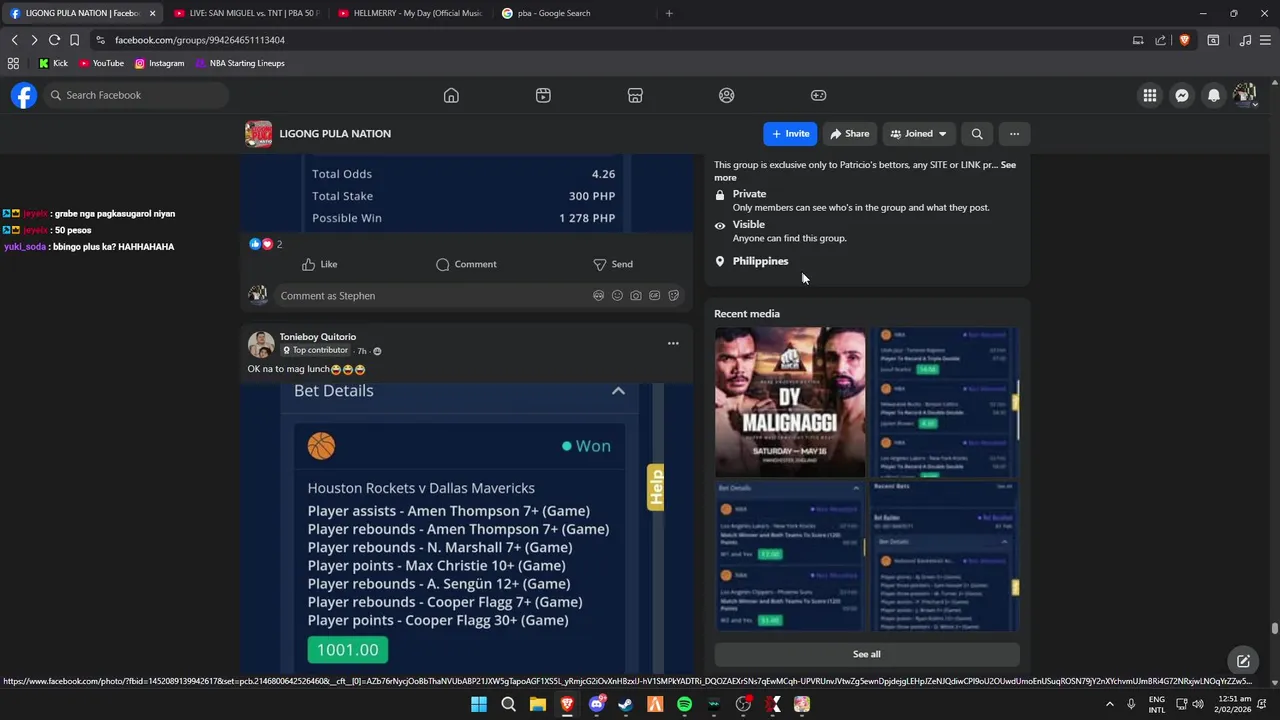Insert an emoji in the comment box
The height and width of the screenshot is (720, 1280).
617,296
